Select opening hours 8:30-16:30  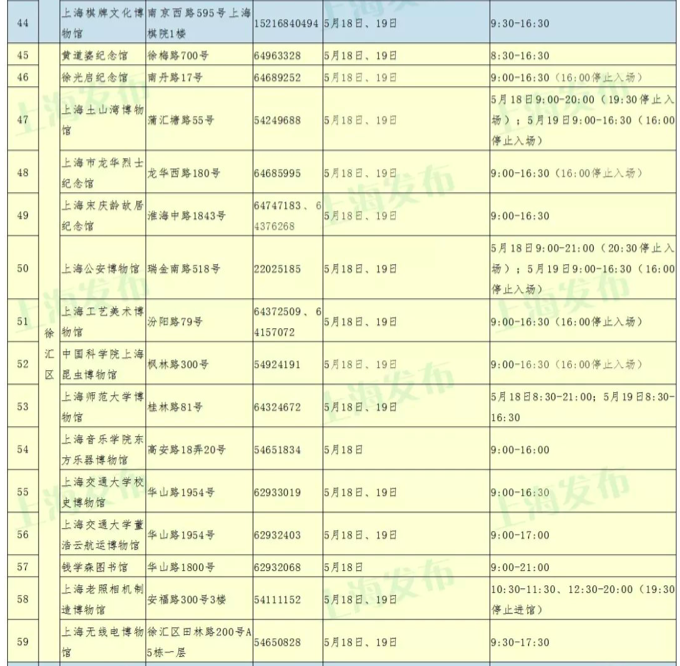click(520, 56)
